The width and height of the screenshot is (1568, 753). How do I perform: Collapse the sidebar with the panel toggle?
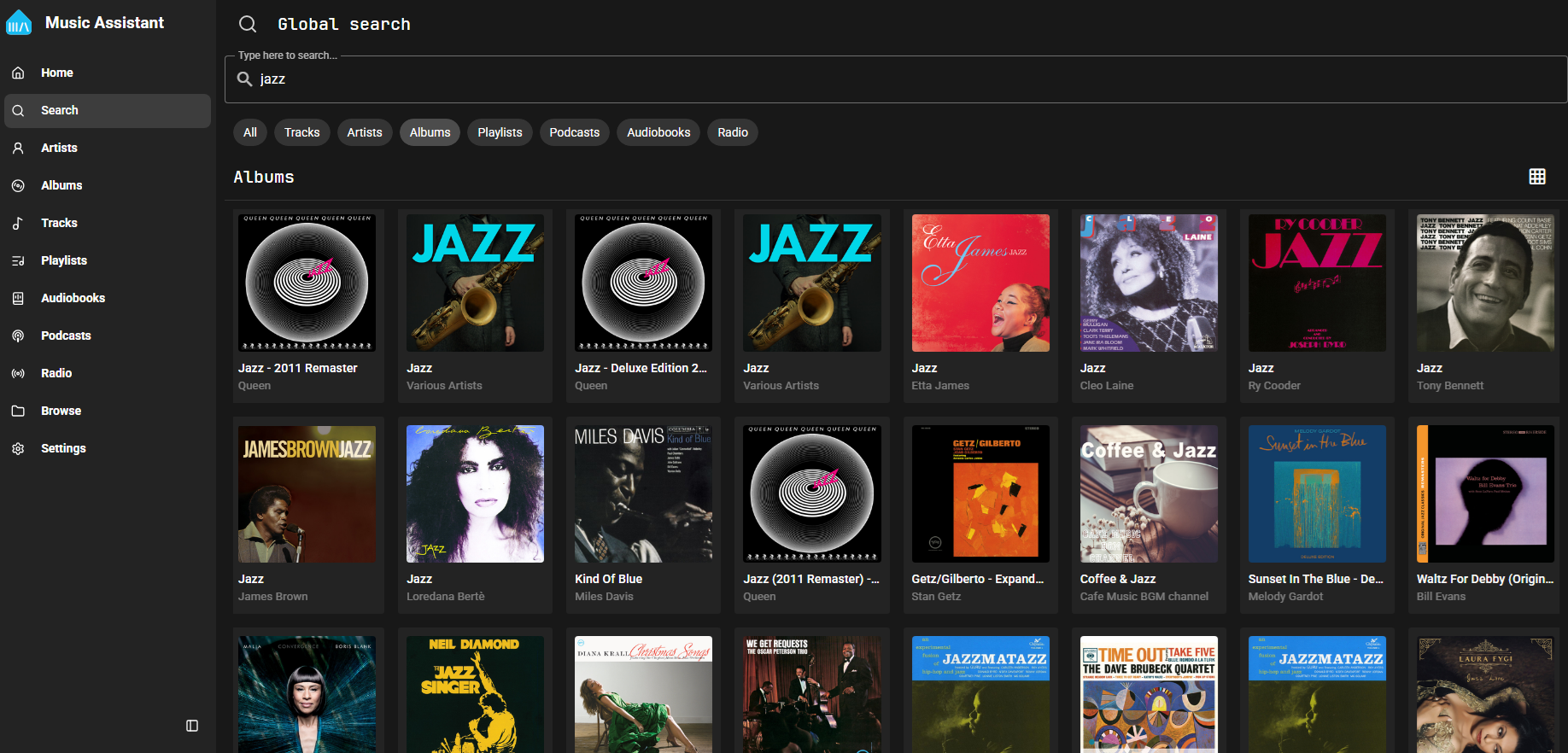[192, 726]
